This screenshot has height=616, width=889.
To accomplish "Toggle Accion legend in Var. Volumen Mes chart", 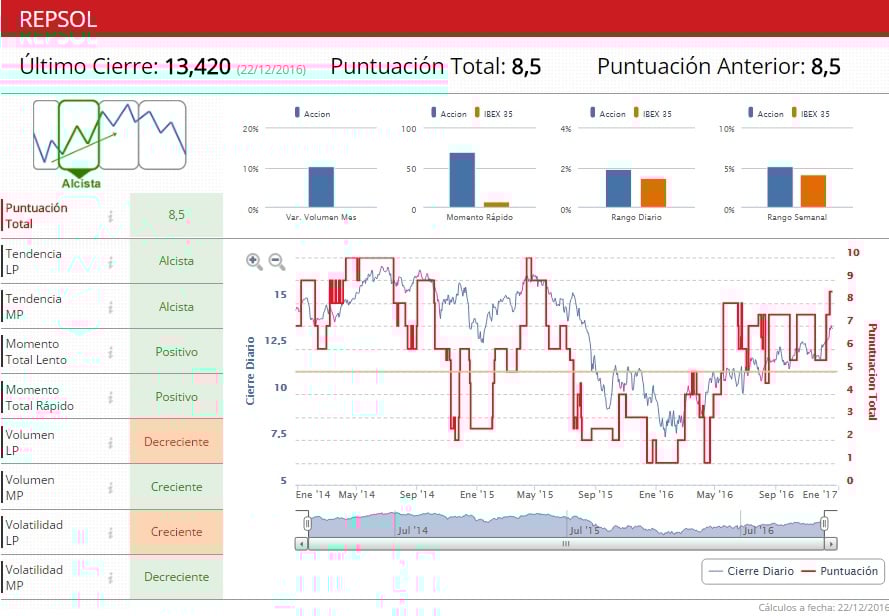I will [312, 113].
